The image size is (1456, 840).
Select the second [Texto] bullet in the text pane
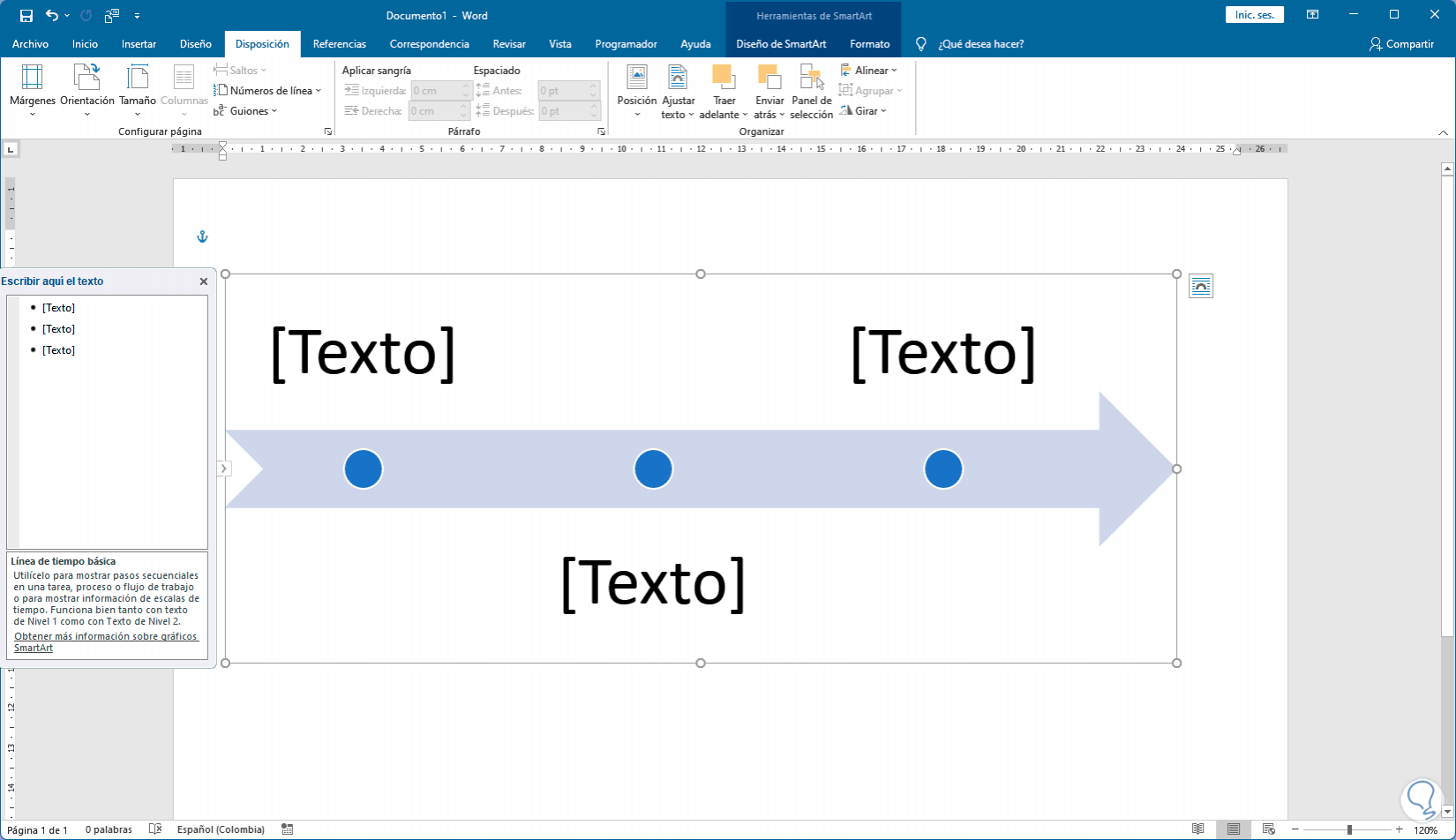[x=58, y=329]
